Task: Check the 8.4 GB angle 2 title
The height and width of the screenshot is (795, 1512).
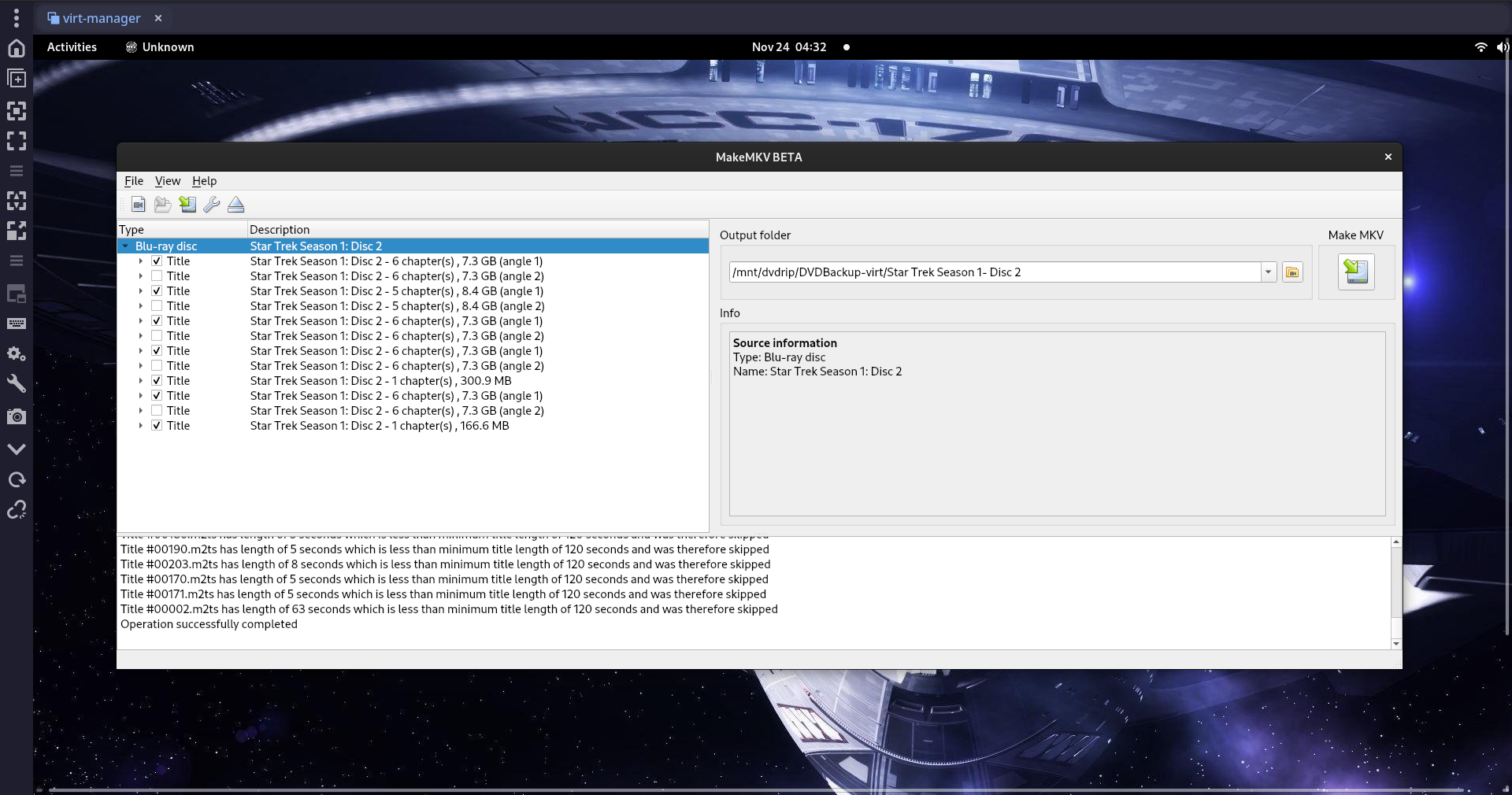Action: (157, 306)
